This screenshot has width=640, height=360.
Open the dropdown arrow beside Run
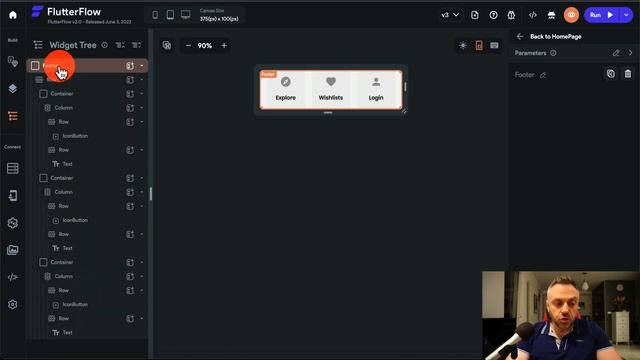tap(626, 15)
